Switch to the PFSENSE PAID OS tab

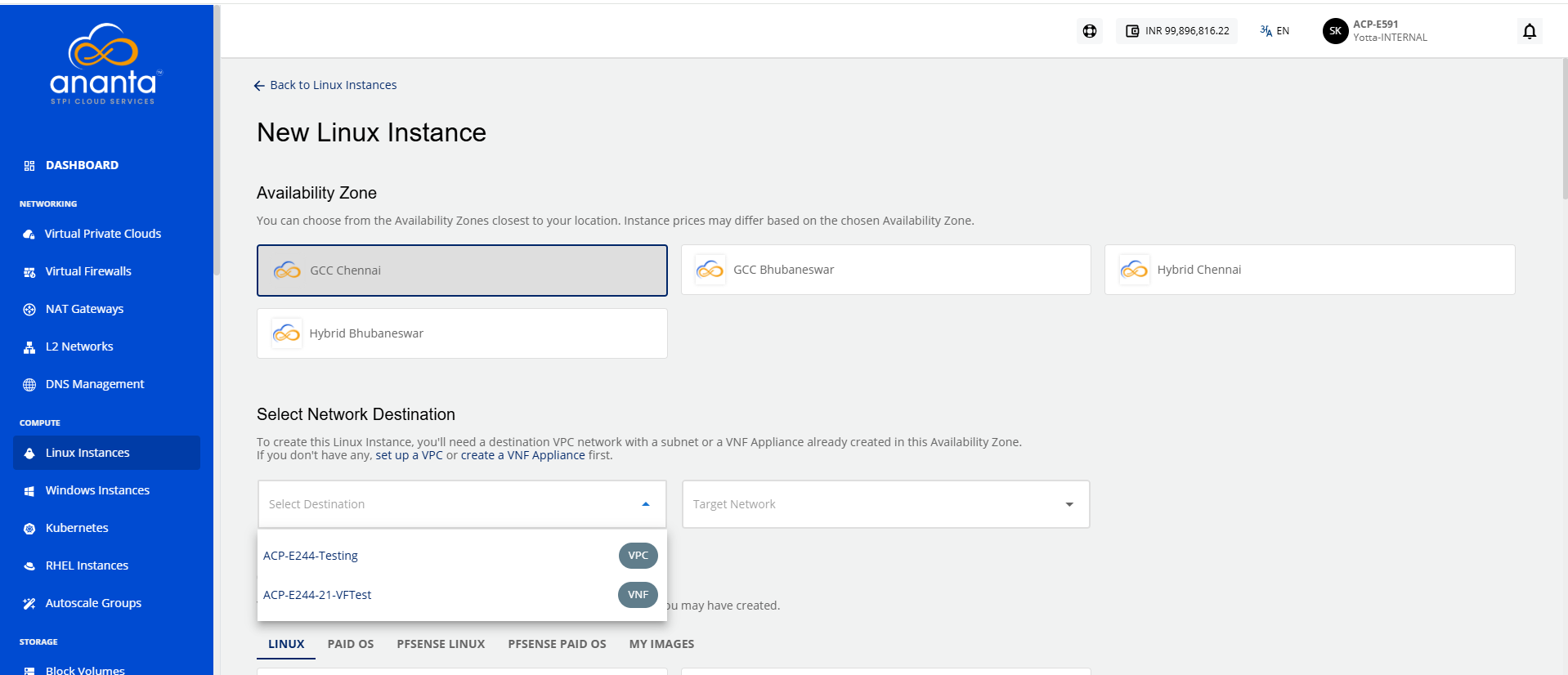(x=557, y=644)
